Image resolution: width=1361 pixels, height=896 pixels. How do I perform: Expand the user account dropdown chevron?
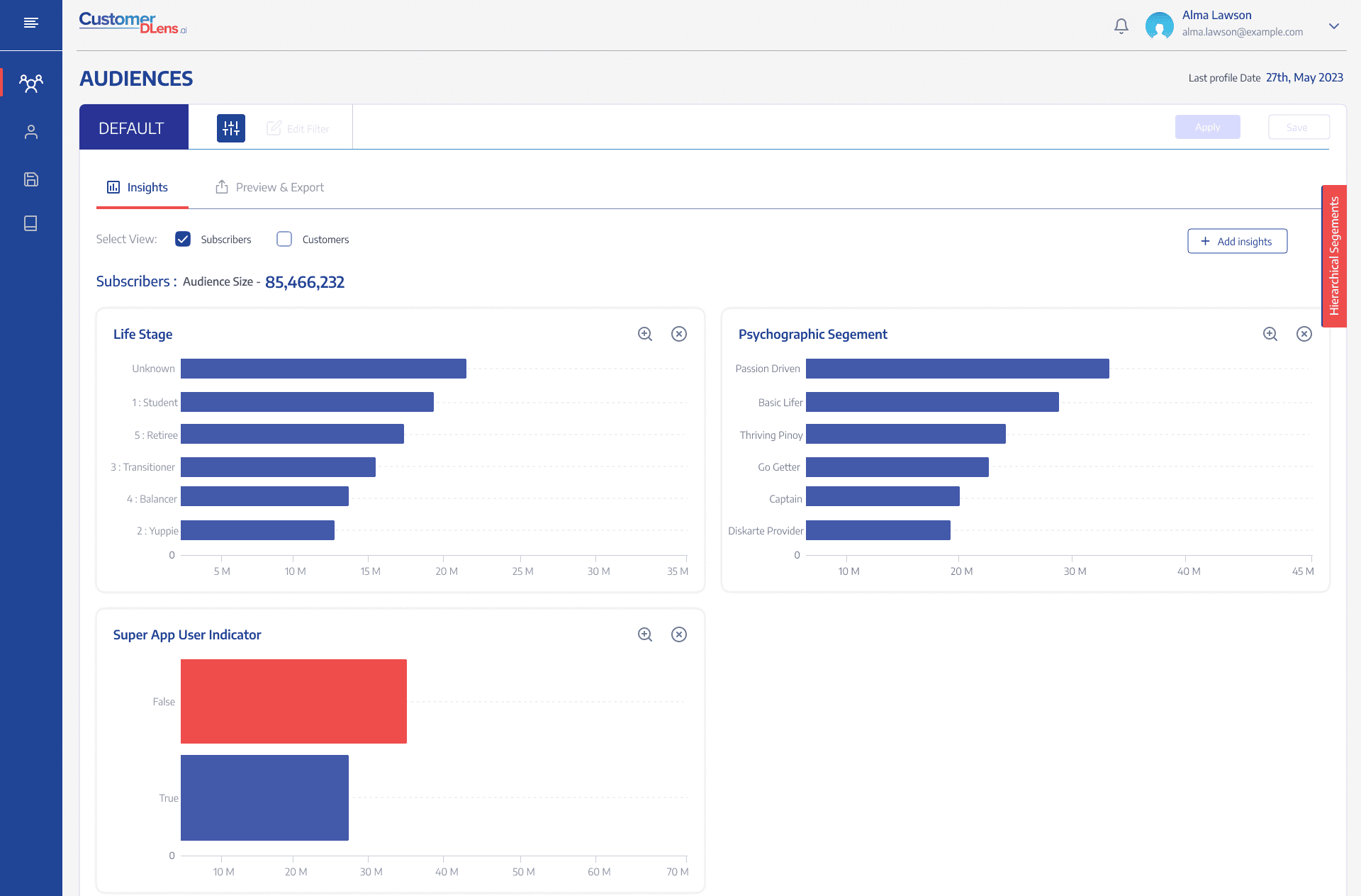1334,26
